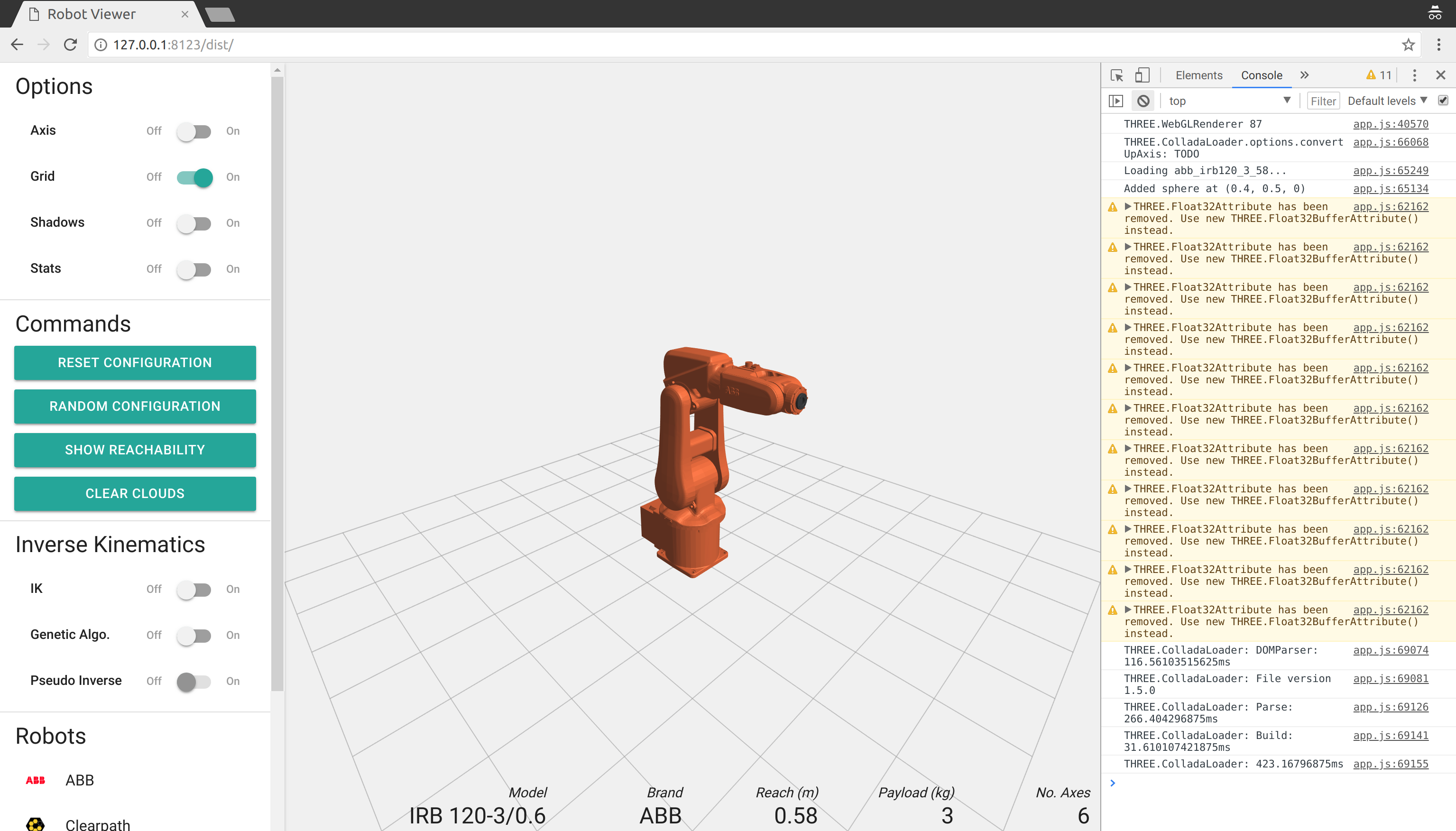Bookmark this page with star icon
This screenshot has width=1456, height=831.
1408,45
